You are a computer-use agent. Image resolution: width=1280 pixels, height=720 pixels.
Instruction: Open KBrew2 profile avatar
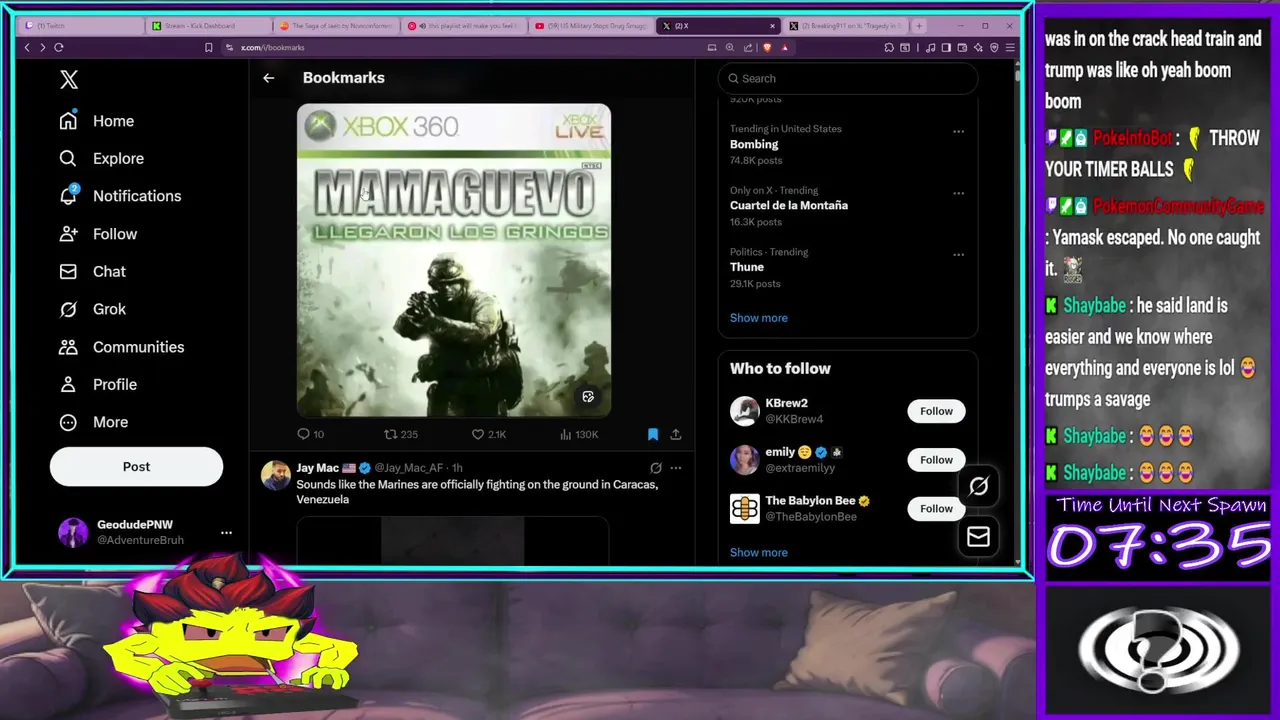tap(745, 411)
